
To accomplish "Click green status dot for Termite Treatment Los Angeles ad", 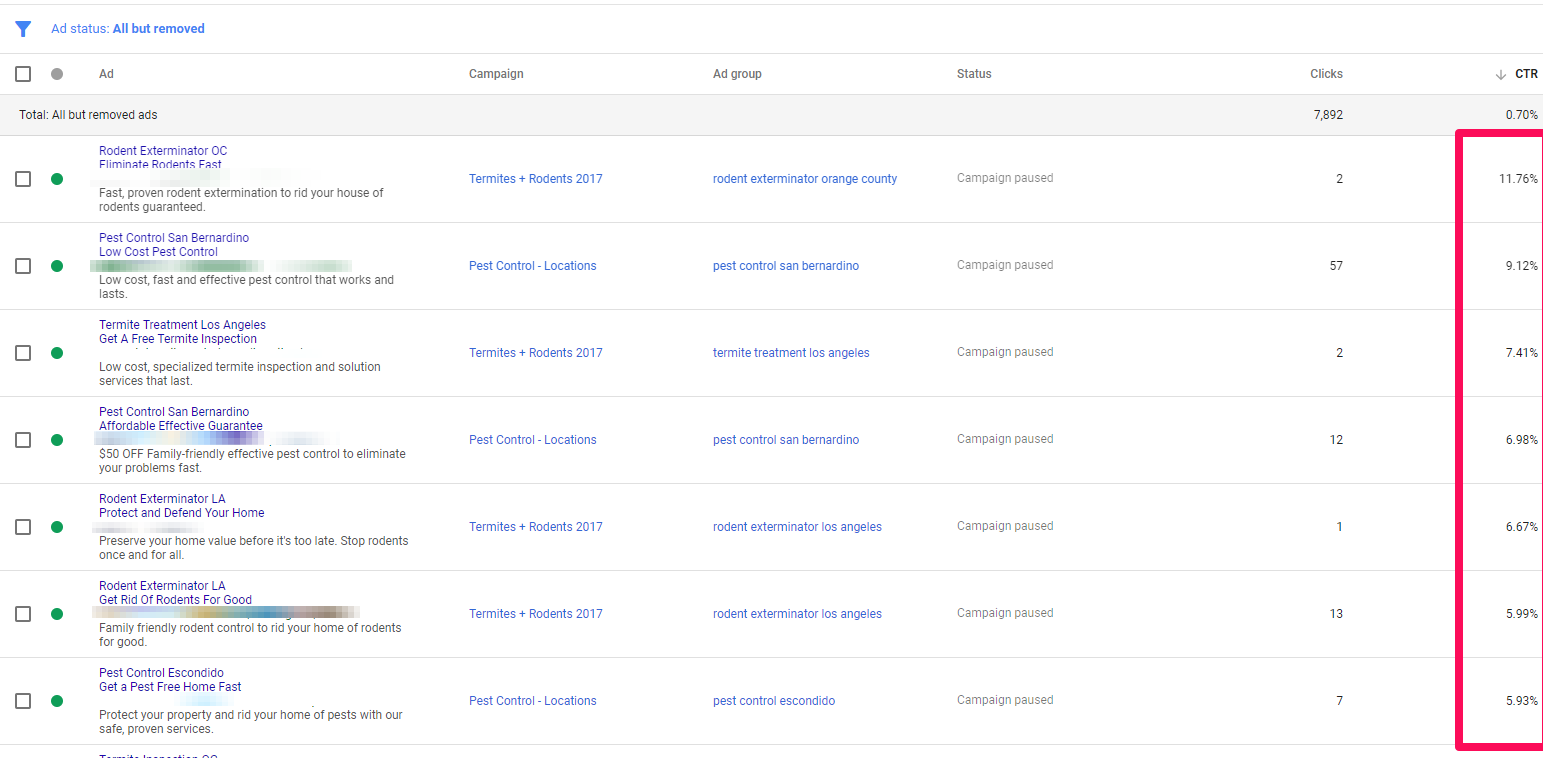I will point(57,353).
